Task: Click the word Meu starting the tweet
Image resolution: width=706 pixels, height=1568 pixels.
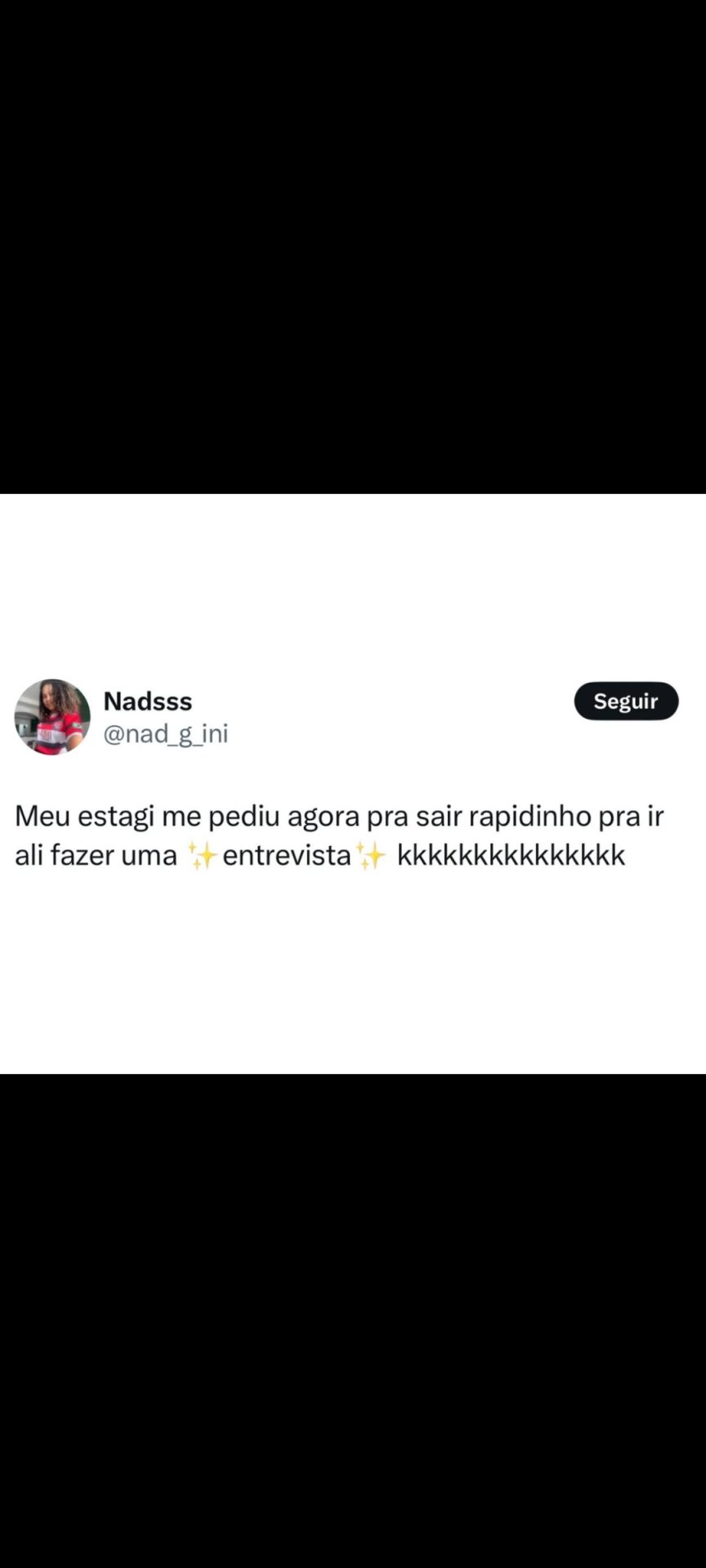Action: tap(42, 816)
